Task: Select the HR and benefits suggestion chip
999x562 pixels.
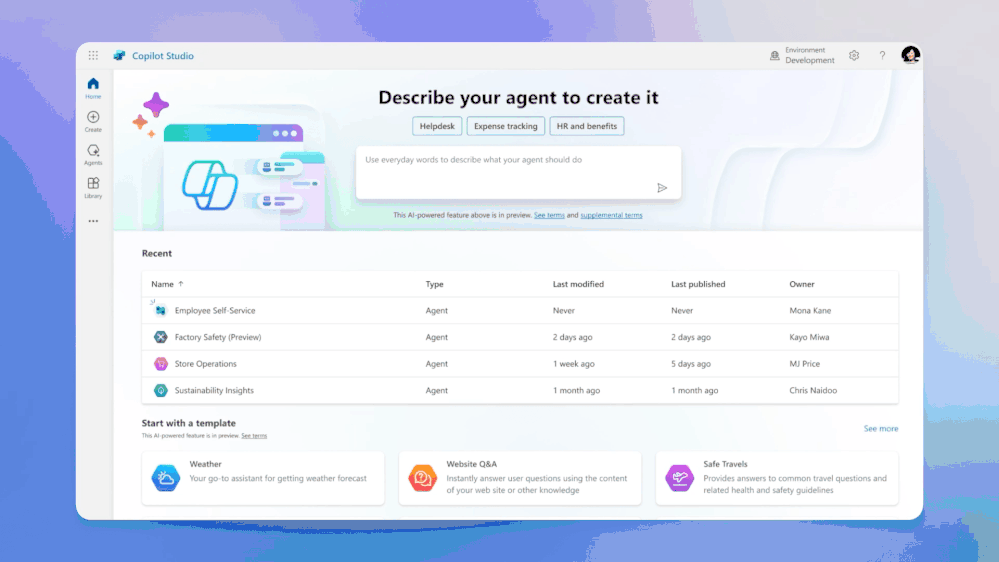Action: (x=587, y=126)
